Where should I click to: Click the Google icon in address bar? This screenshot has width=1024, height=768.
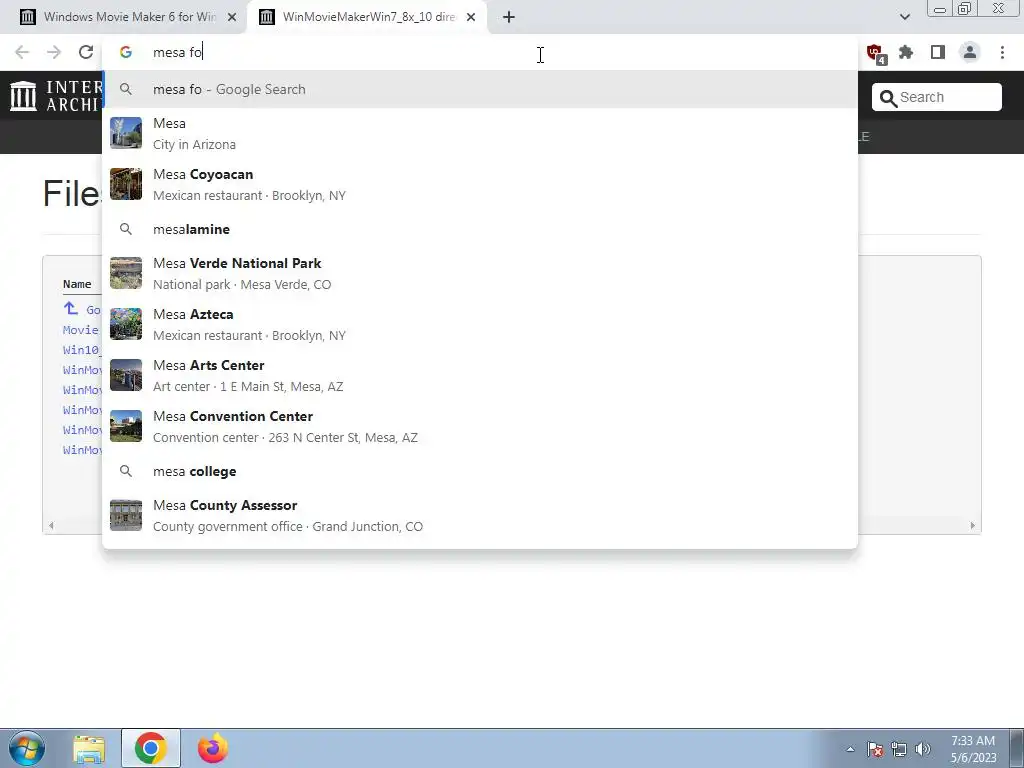tap(126, 52)
